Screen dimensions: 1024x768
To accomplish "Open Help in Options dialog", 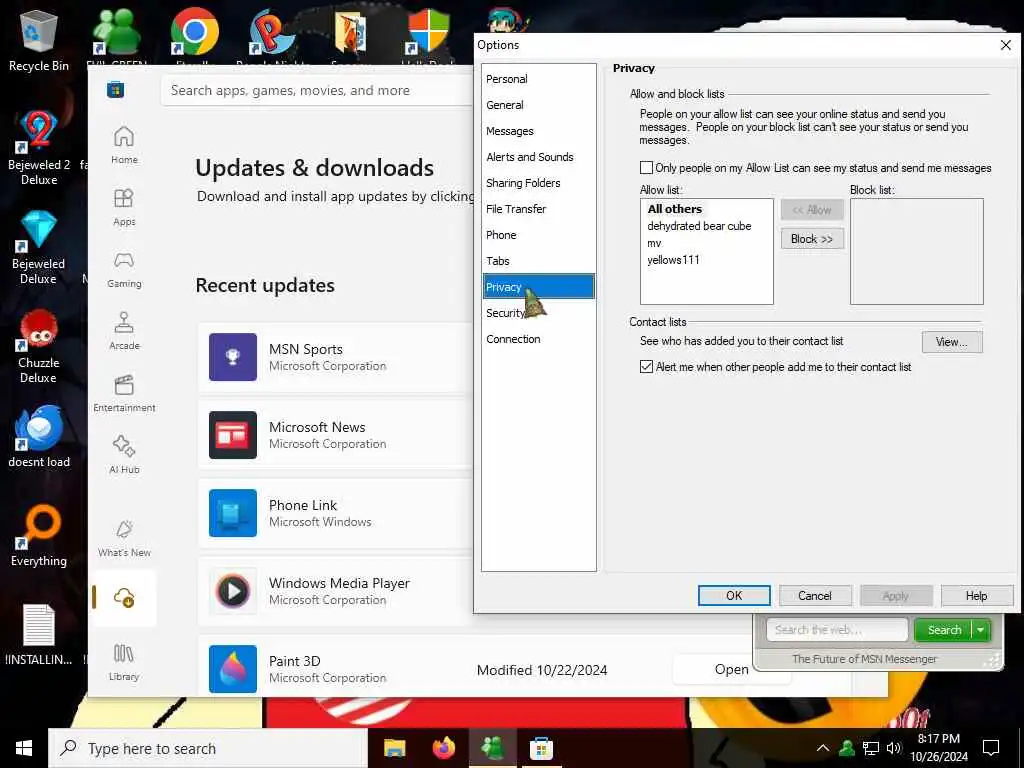I will click(x=976, y=596).
